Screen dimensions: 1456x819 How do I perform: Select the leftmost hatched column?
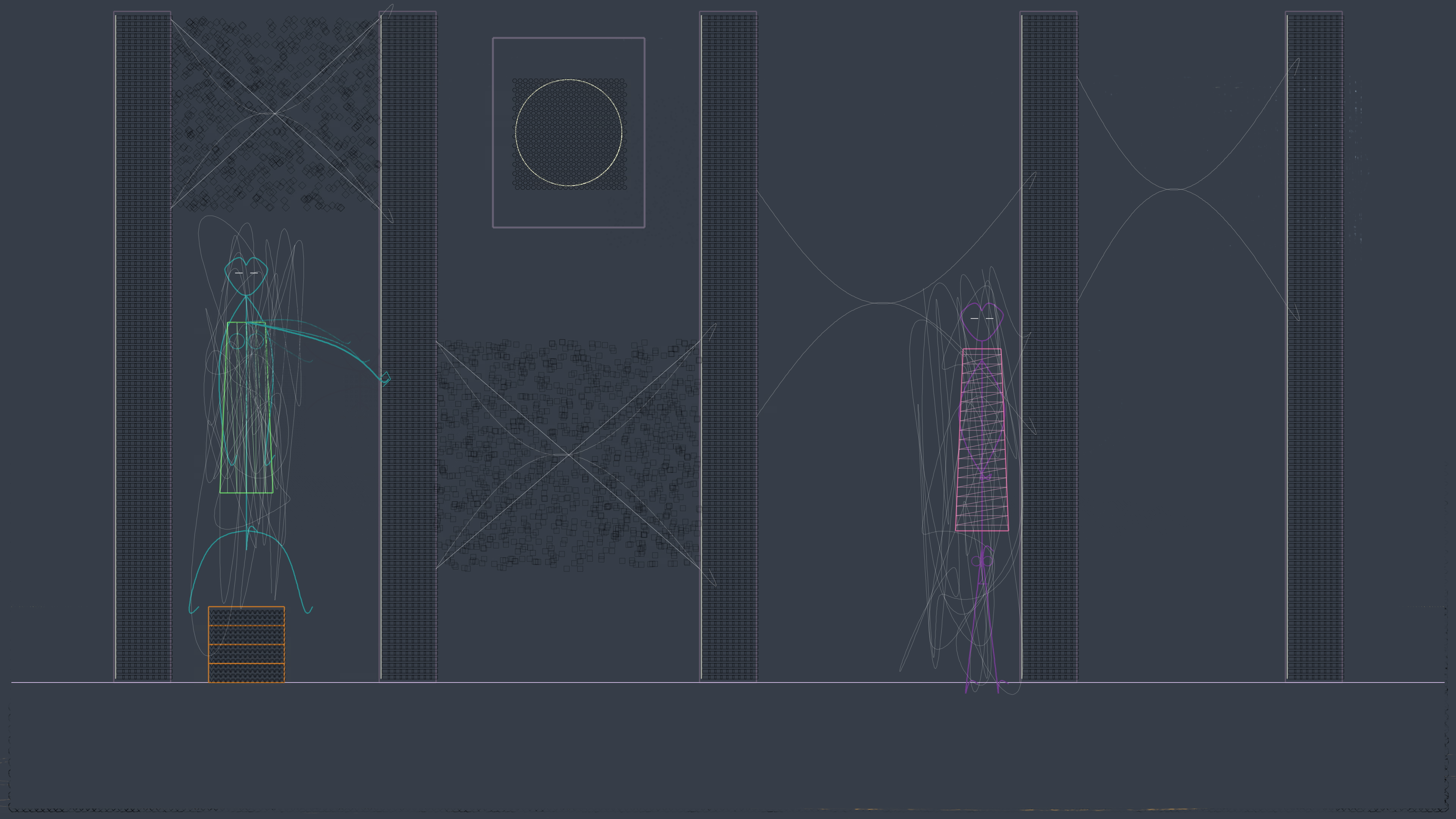[x=143, y=346]
